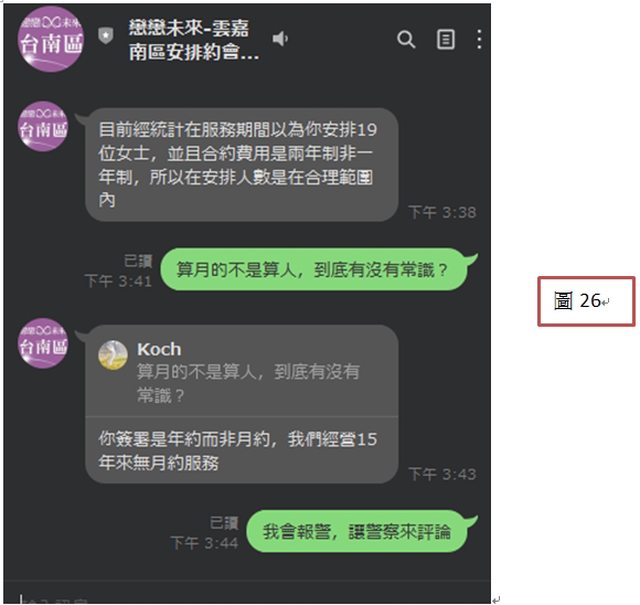Open the chat search magnifier icon
Screen dimensions: 640x605
(406, 39)
